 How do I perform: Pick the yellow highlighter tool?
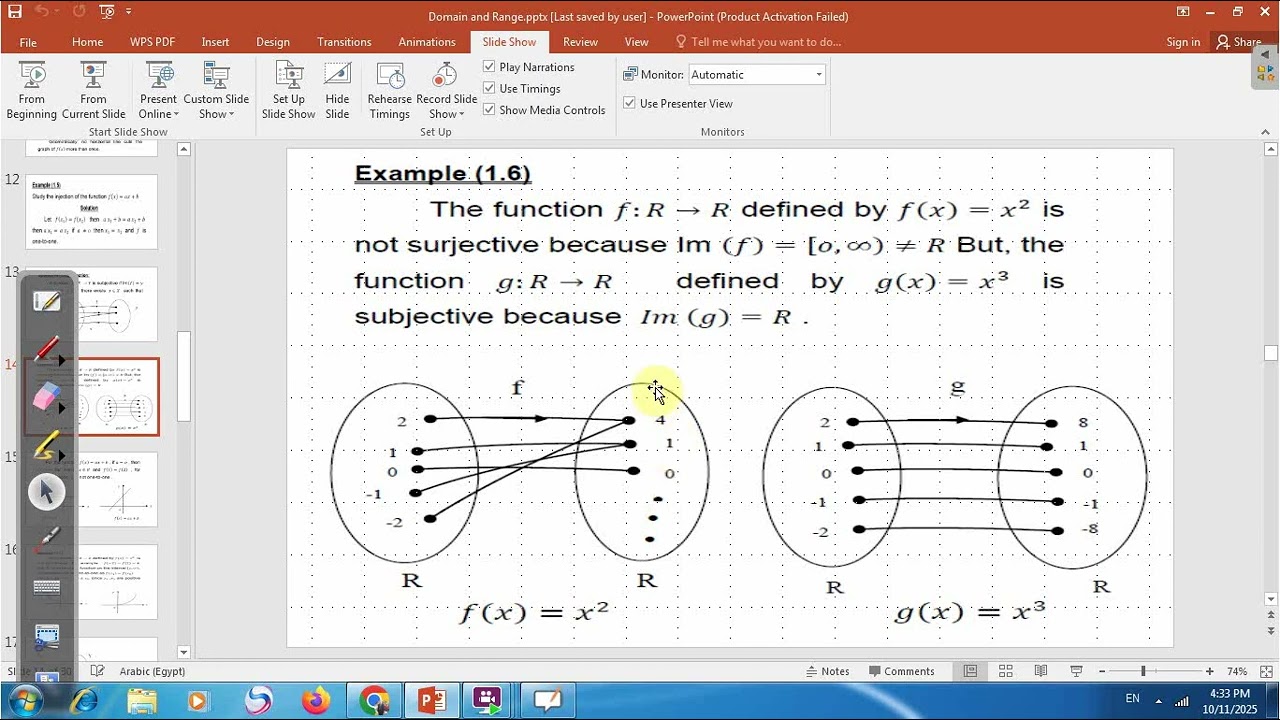[x=45, y=445]
